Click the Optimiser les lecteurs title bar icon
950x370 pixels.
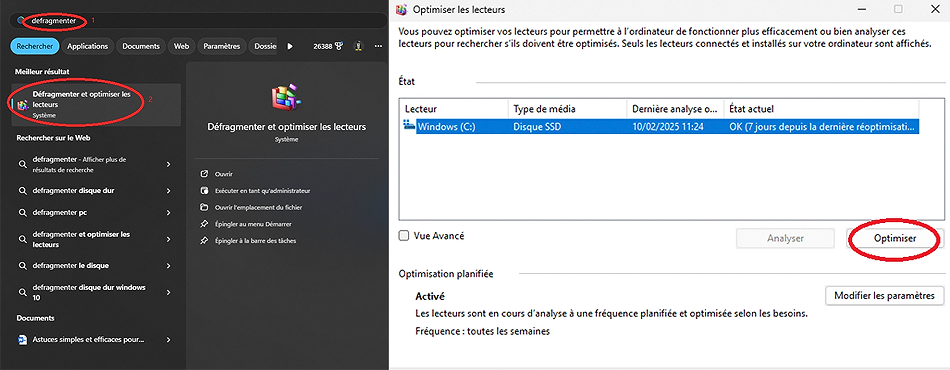coord(400,9)
